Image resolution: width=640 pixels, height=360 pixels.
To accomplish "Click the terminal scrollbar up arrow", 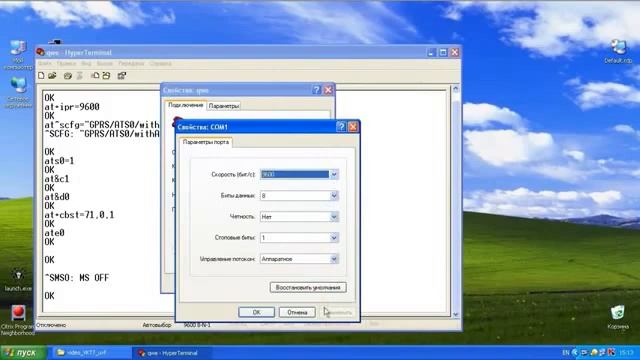I will (x=456, y=89).
